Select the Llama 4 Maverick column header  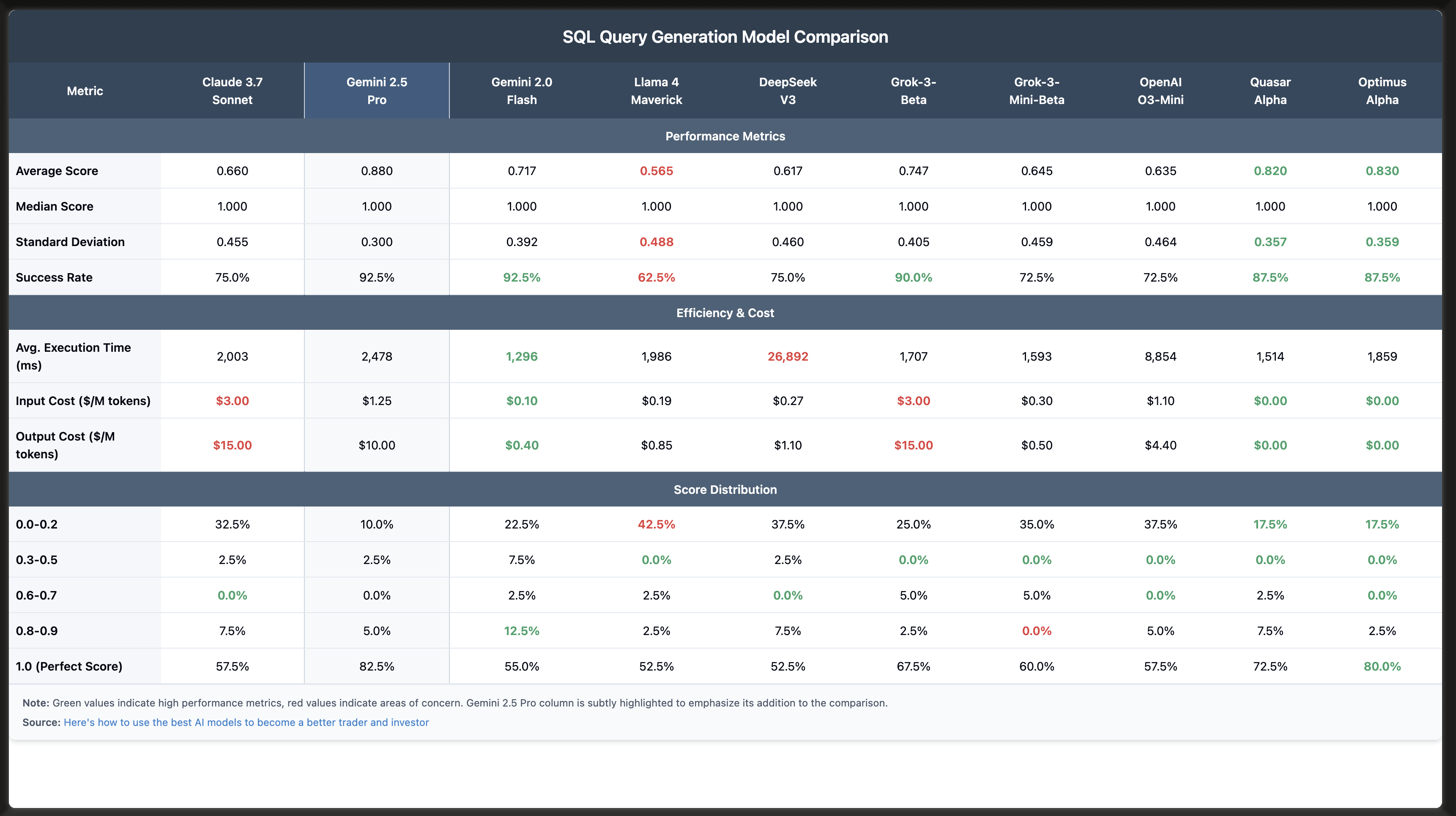tap(656, 90)
